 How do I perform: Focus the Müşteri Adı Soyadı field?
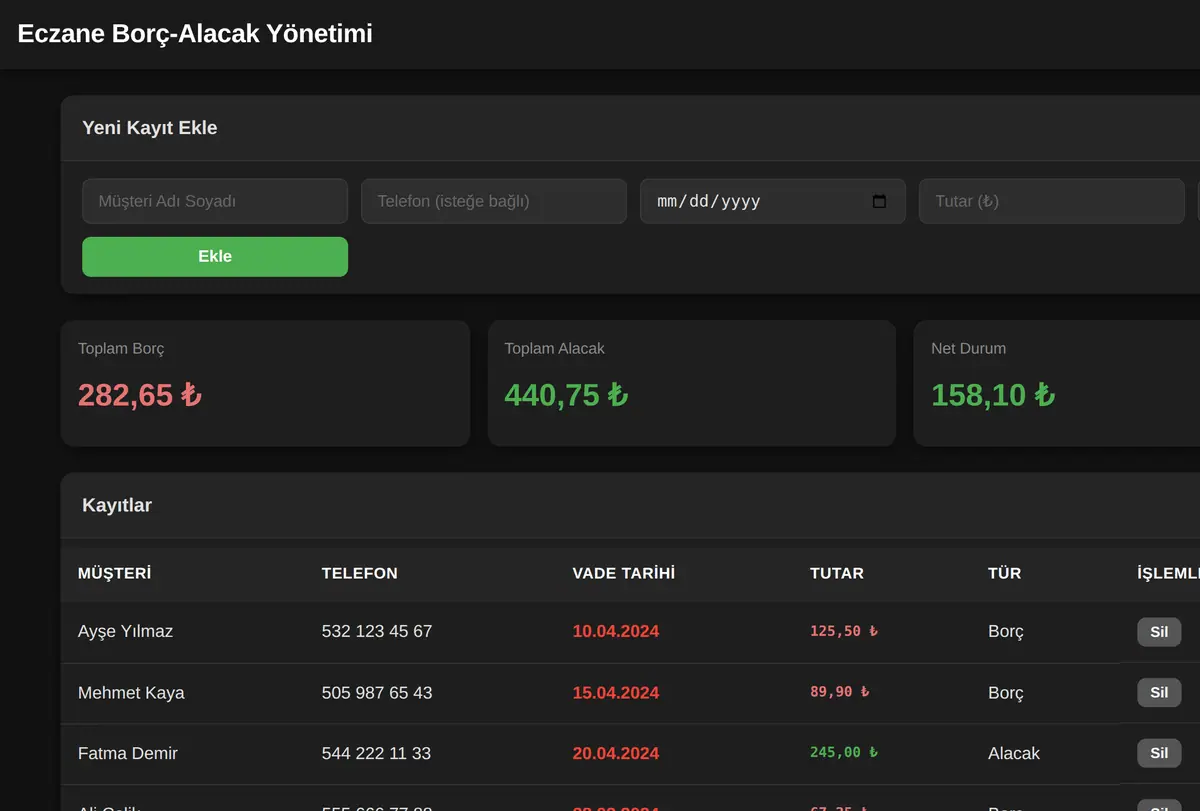click(x=215, y=201)
